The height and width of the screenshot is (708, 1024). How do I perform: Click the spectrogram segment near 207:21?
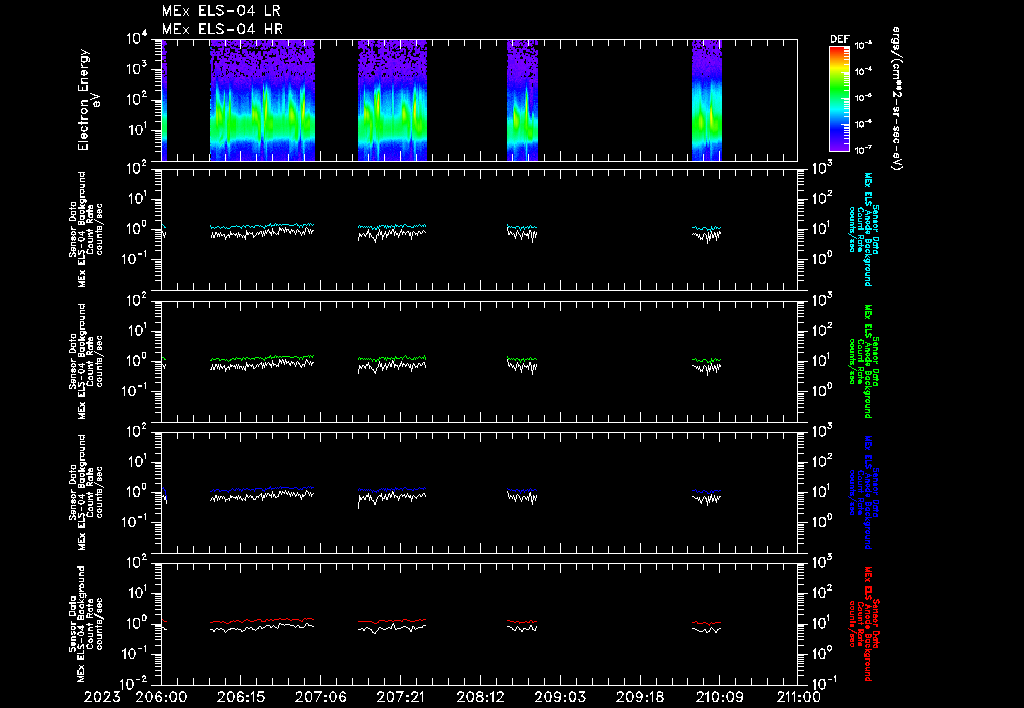coord(392,100)
